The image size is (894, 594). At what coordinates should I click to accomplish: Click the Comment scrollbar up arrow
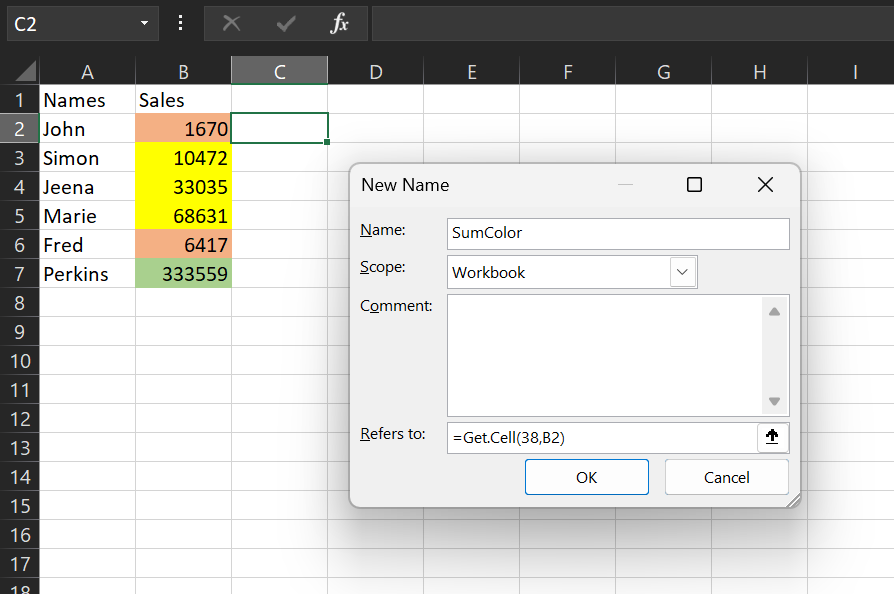pos(774,312)
